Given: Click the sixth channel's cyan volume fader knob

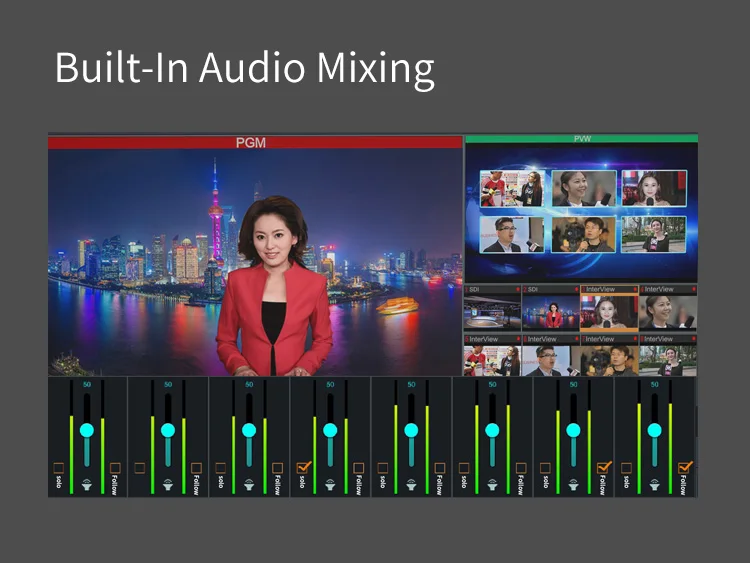Looking at the screenshot, I should [x=492, y=430].
